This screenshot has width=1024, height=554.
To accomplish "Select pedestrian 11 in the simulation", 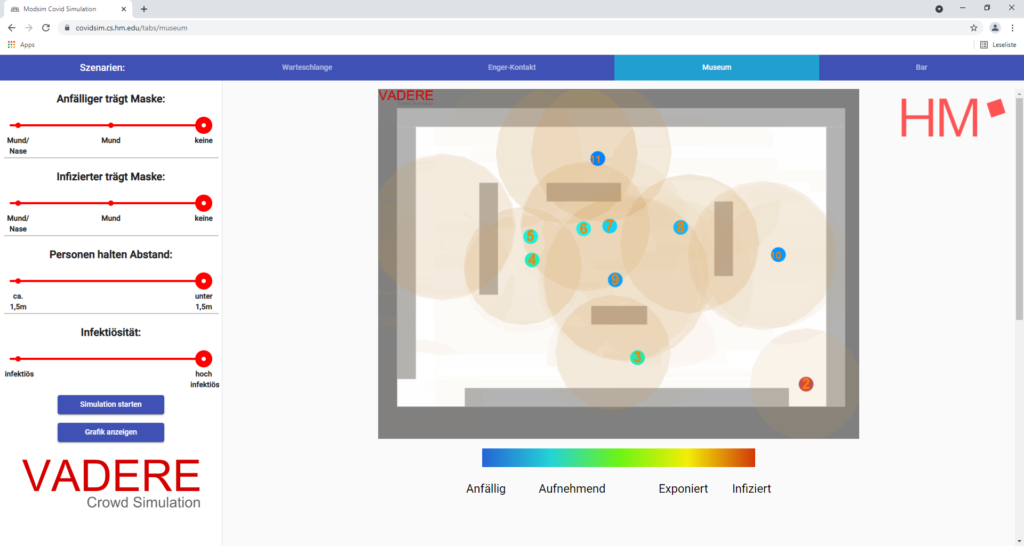I will point(597,159).
